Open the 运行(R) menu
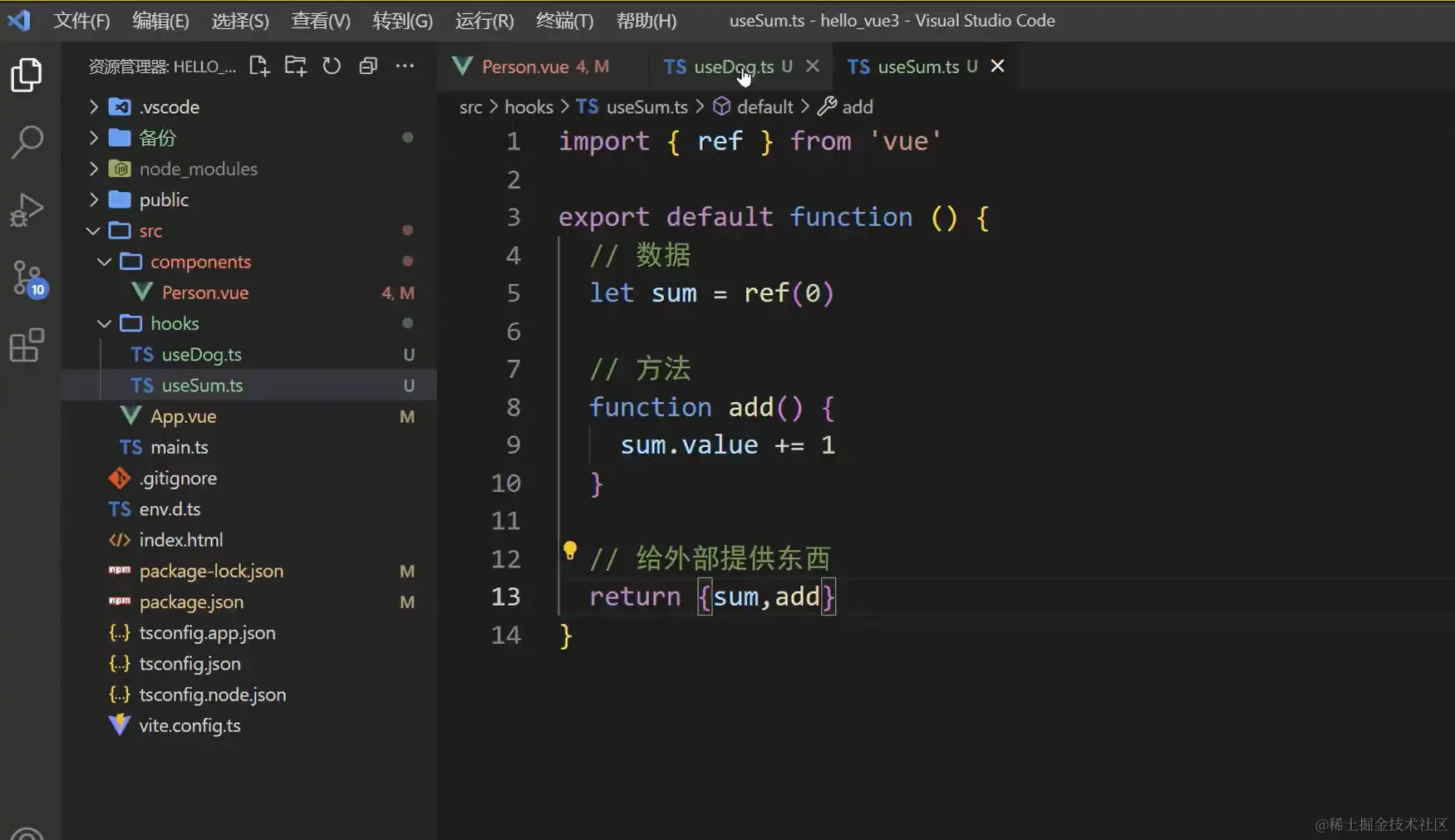This screenshot has width=1455, height=840. [x=484, y=21]
